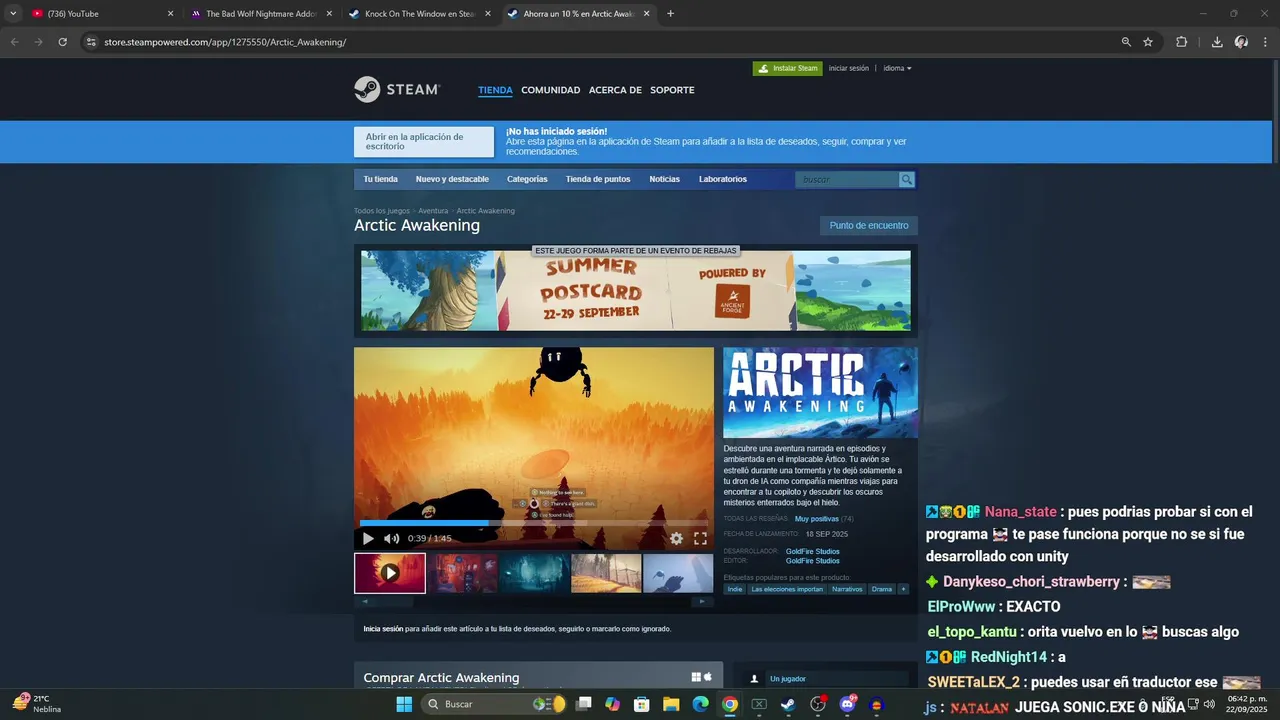Click the Punto de encuentro button
Viewport: 1280px width, 720px height.
tap(869, 226)
